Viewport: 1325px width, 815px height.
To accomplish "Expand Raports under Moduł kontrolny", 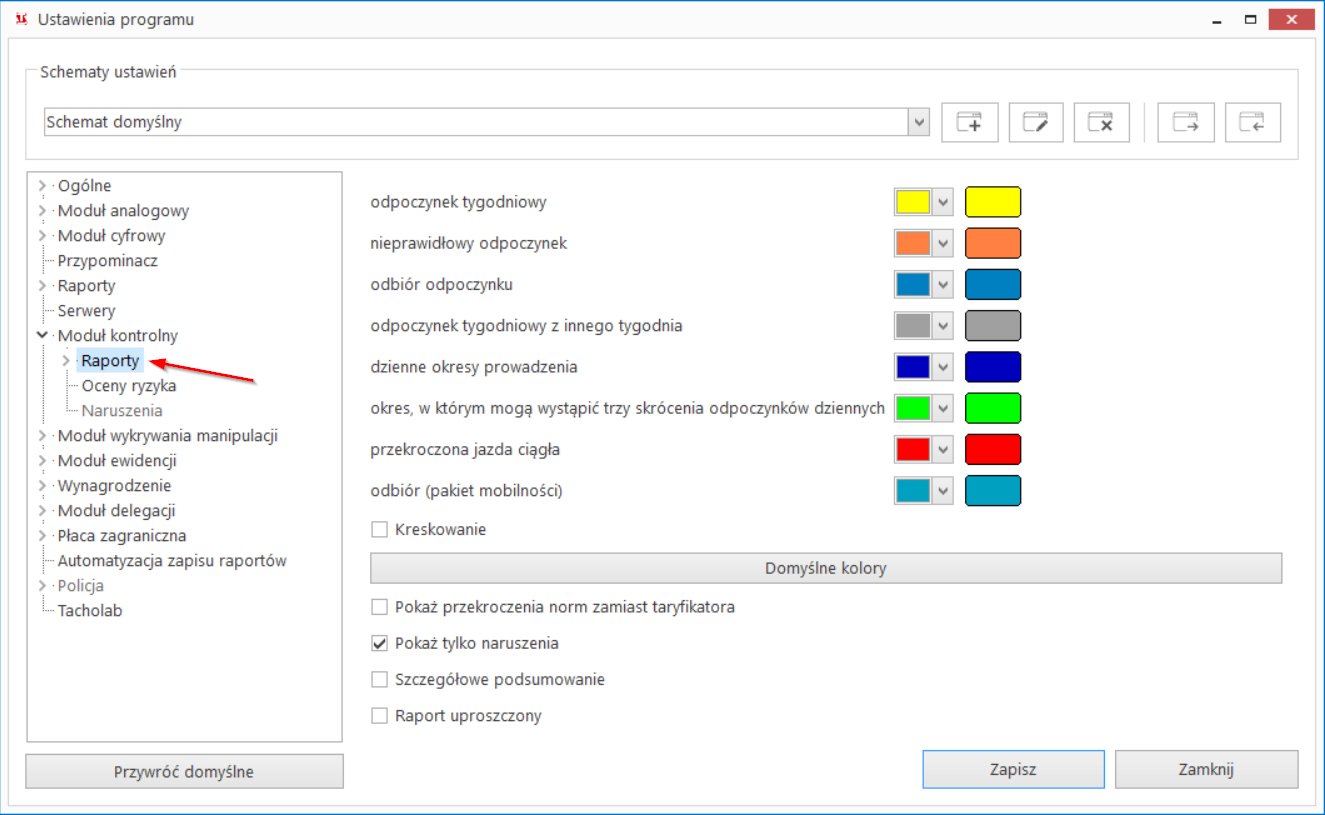I will pos(66,361).
